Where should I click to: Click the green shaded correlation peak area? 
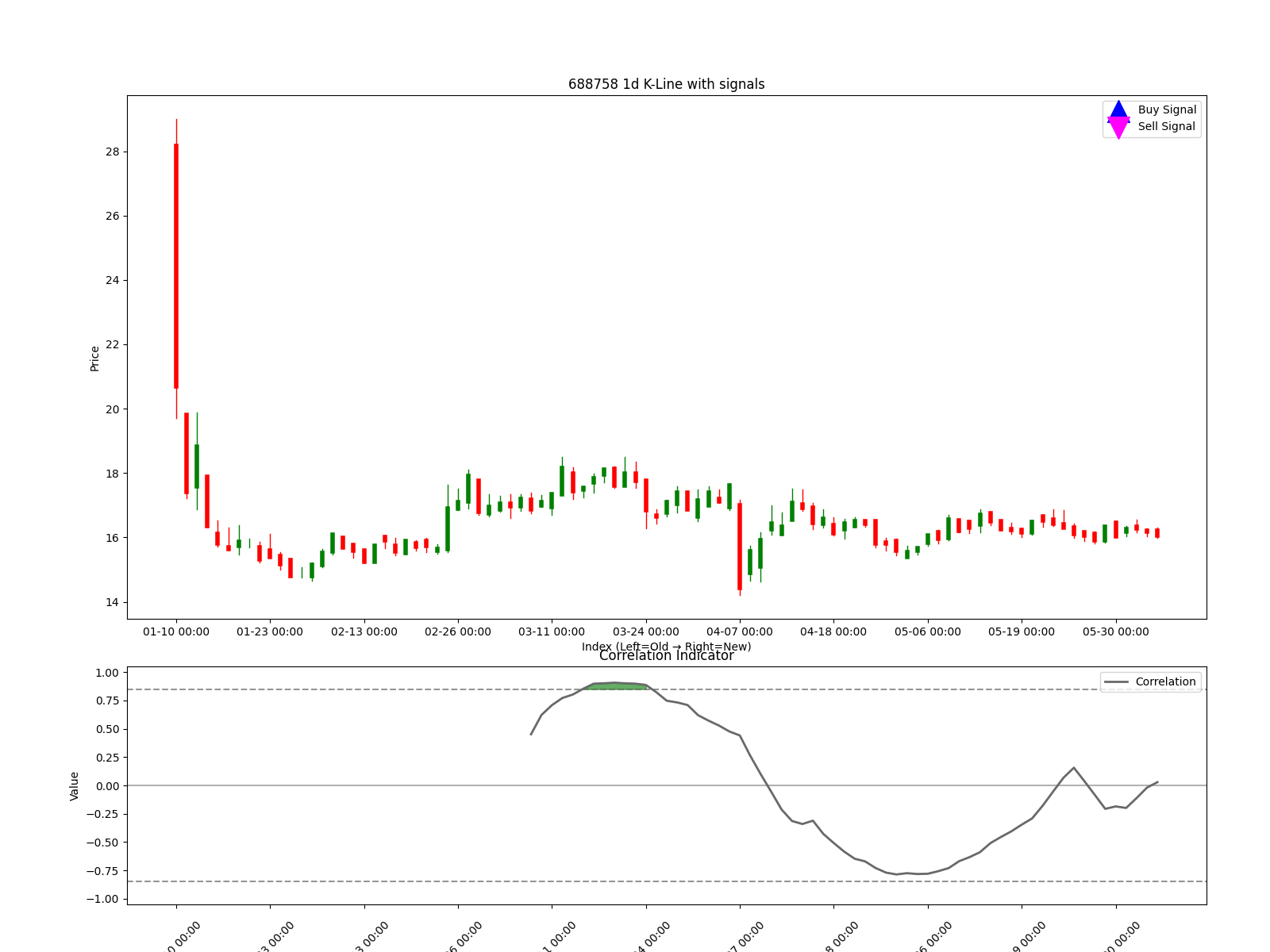pyautogui.click(x=618, y=685)
